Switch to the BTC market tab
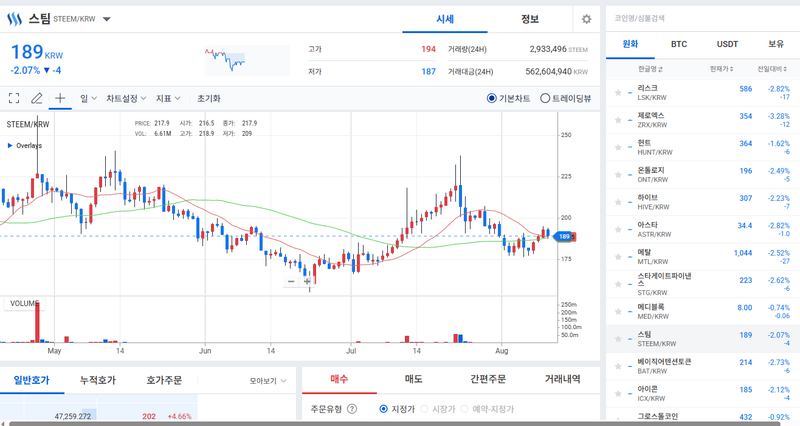Image resolution: width=800 pixels, height=426 pixels. coord(679,44)
